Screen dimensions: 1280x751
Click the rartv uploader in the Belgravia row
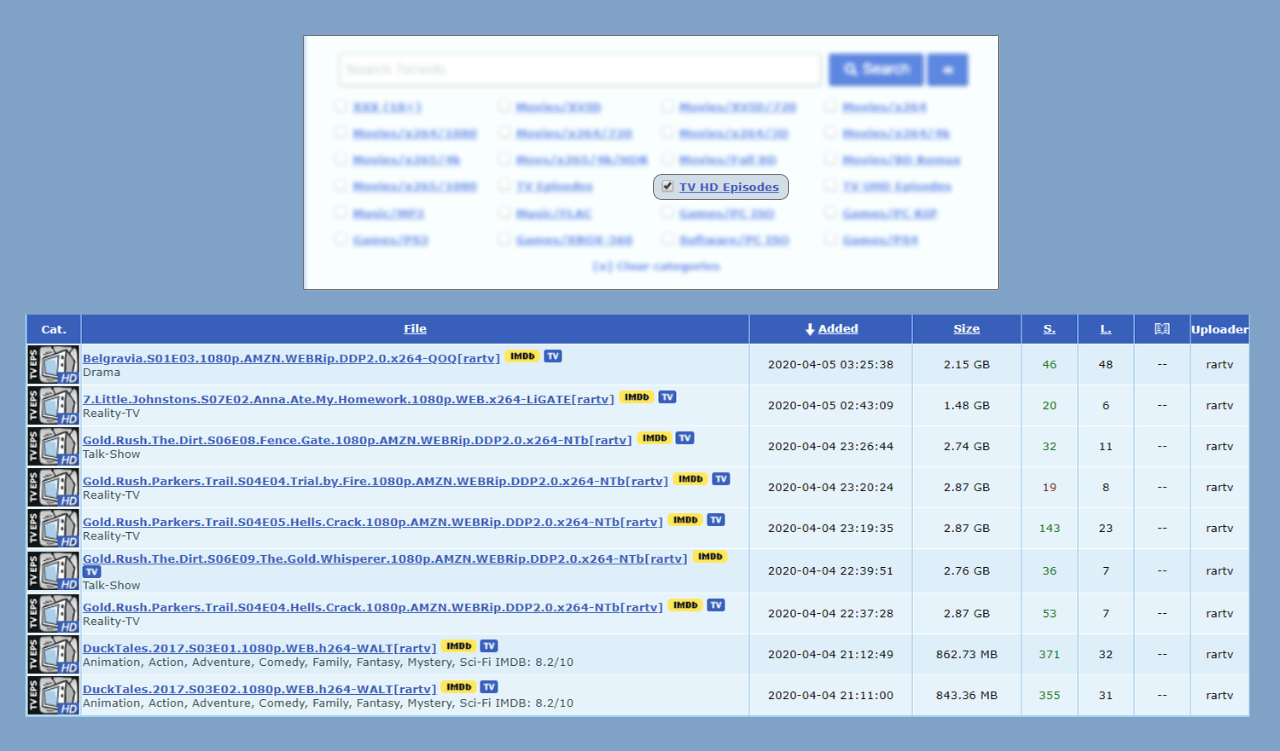pos(1219,364)
